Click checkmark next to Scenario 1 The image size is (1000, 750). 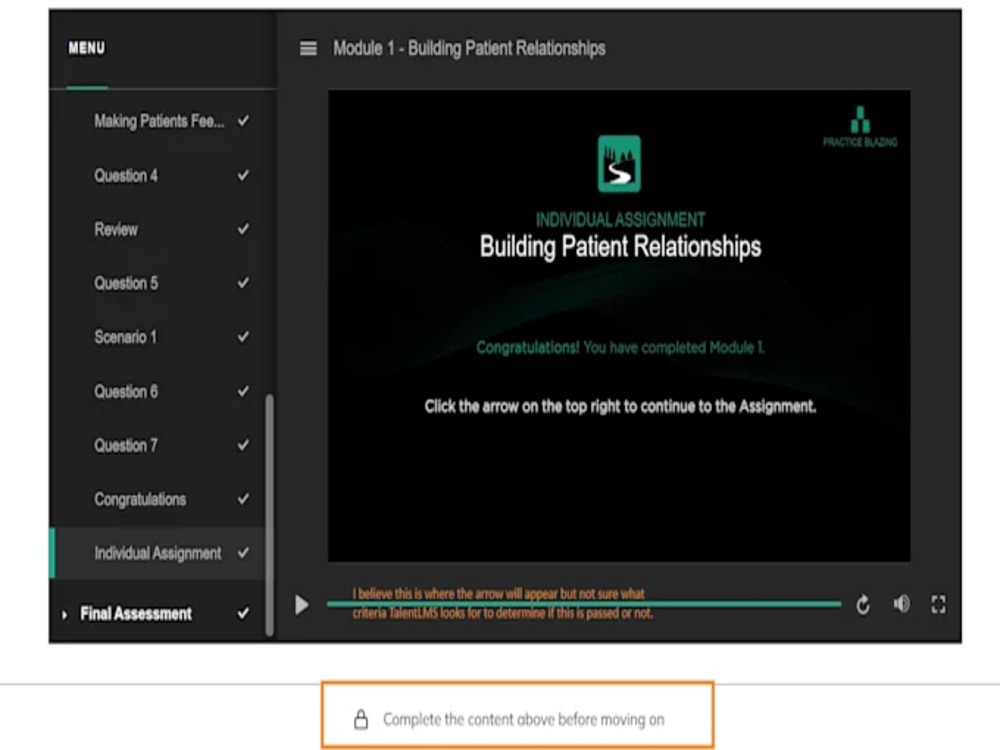point(243,336)
